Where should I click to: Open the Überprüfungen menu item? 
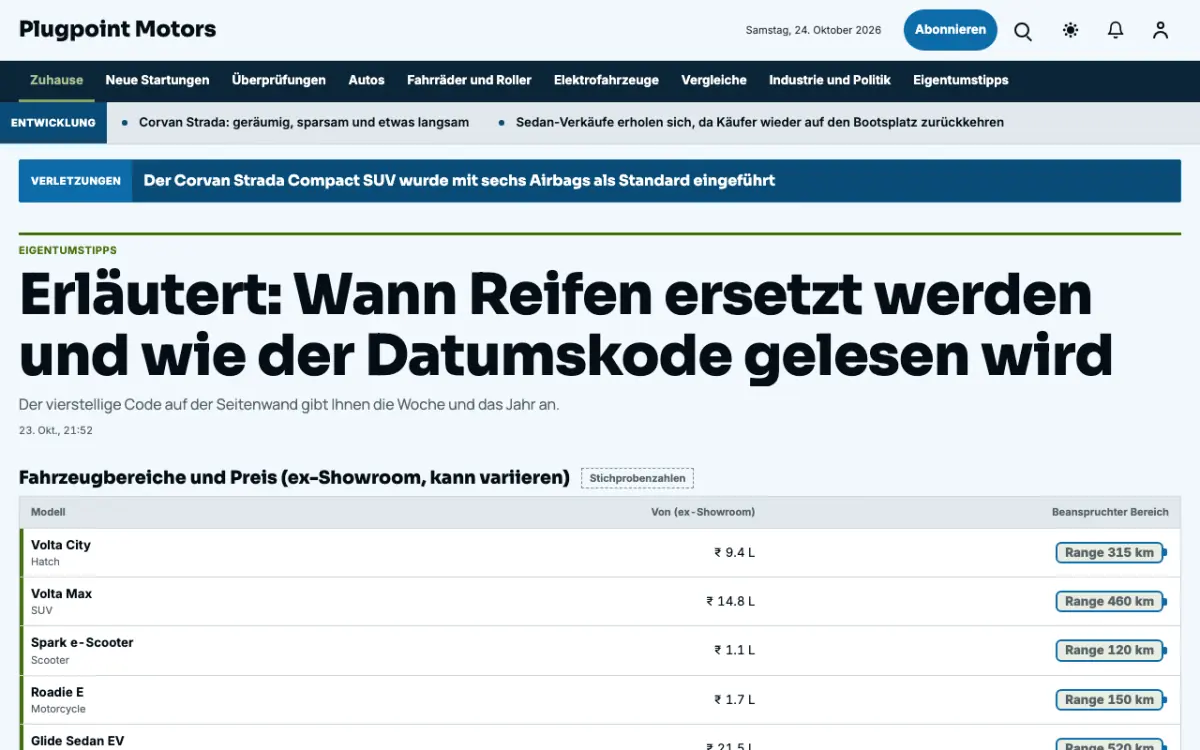279,80
